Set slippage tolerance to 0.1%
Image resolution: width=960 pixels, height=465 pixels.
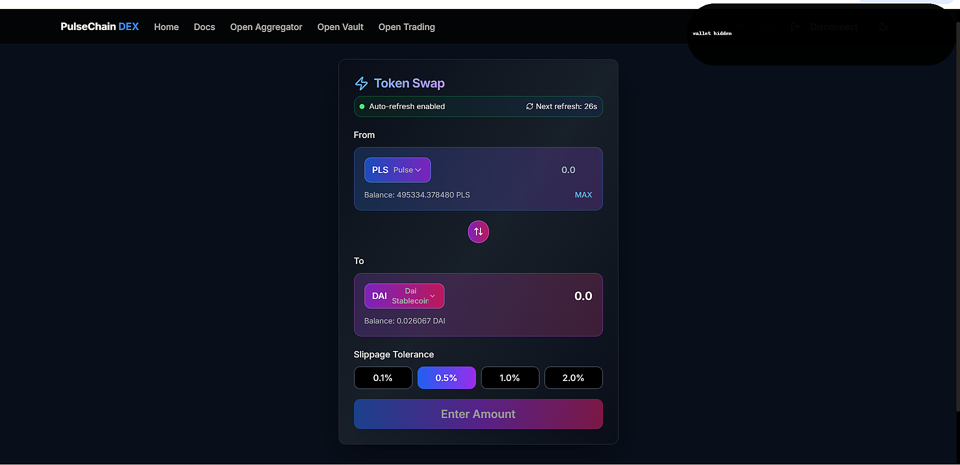(383, 378)
